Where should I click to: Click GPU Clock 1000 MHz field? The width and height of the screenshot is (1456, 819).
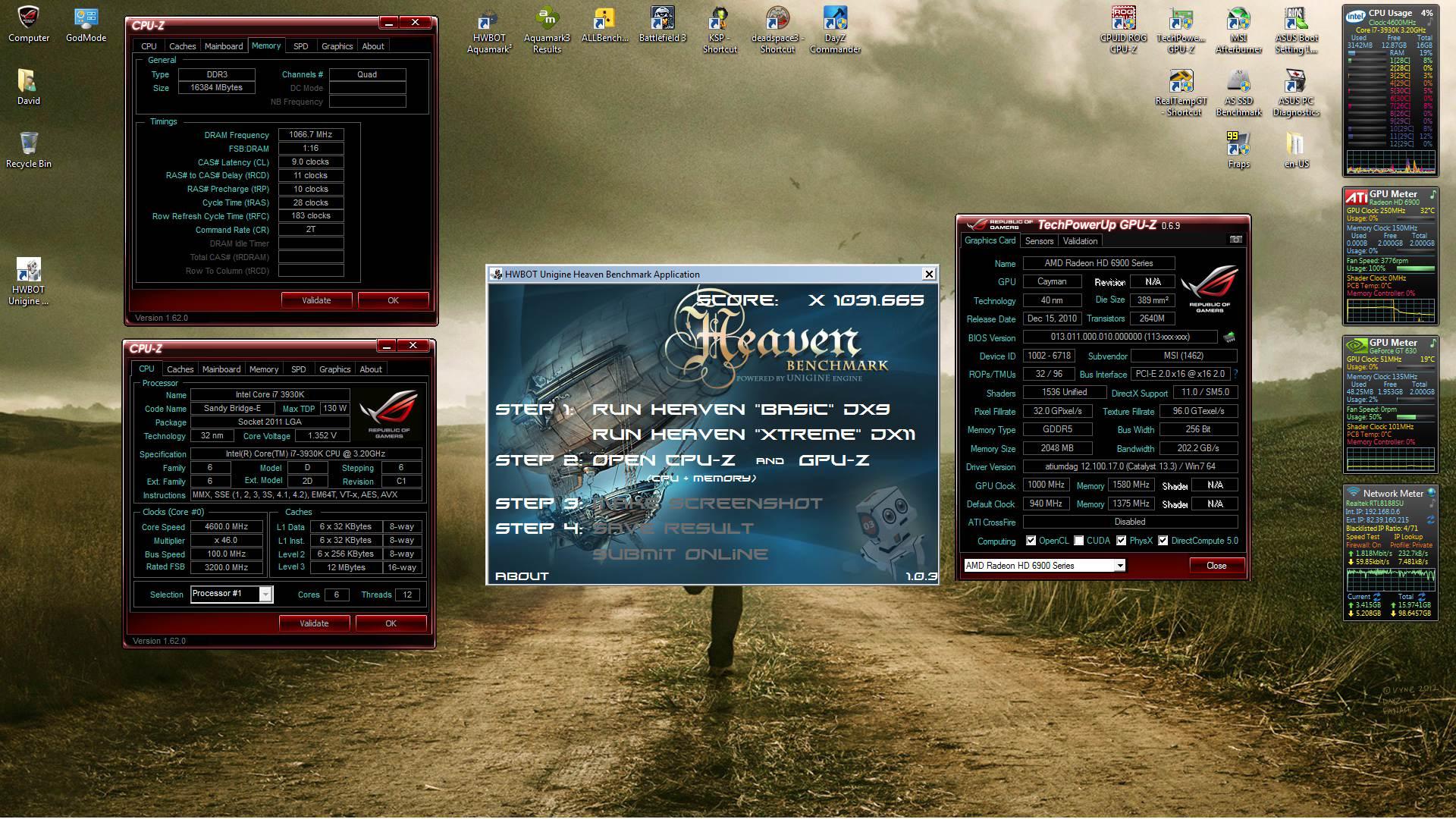pos(1046,485)
